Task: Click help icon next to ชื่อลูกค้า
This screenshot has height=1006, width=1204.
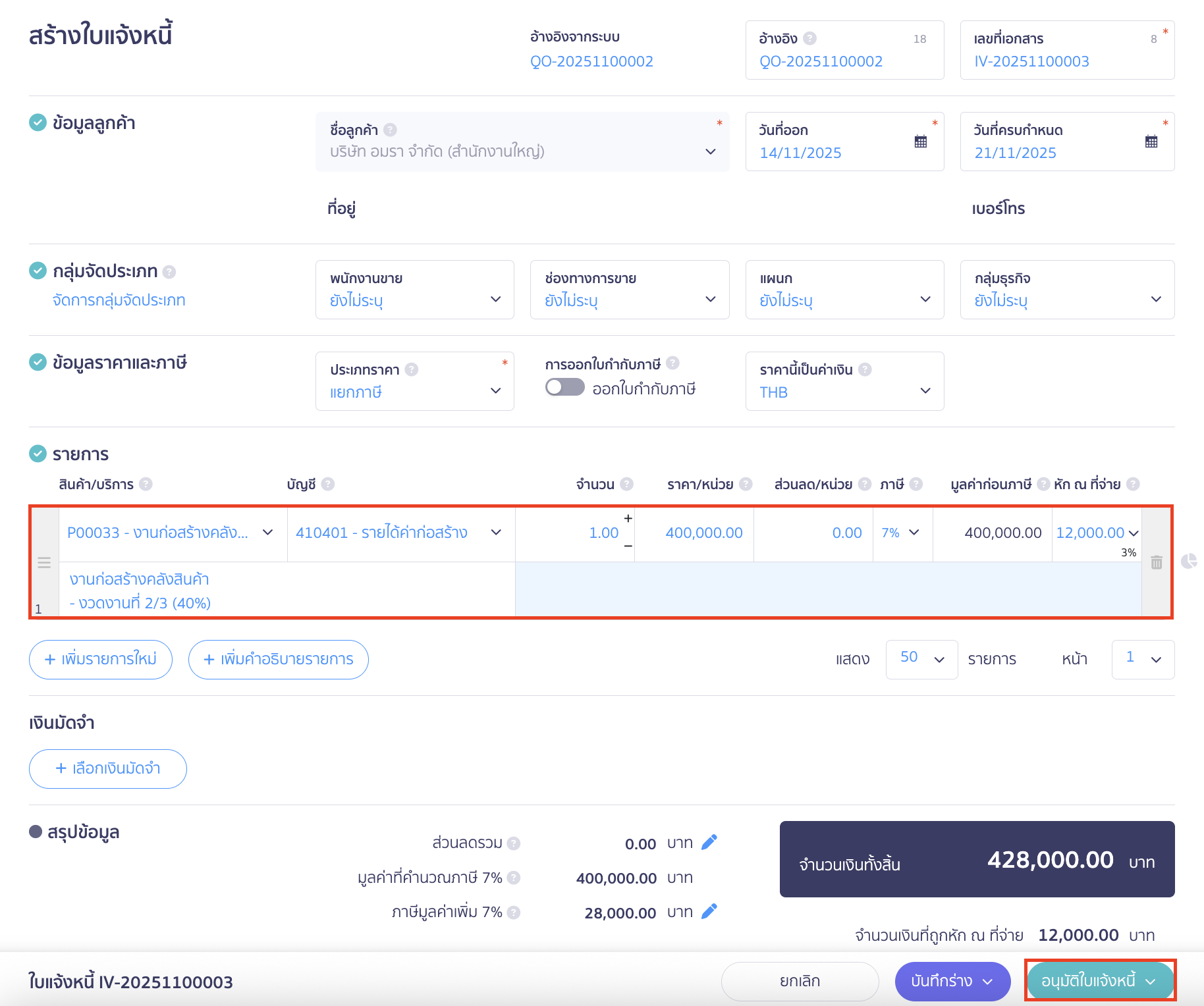Action: point(390,130)
